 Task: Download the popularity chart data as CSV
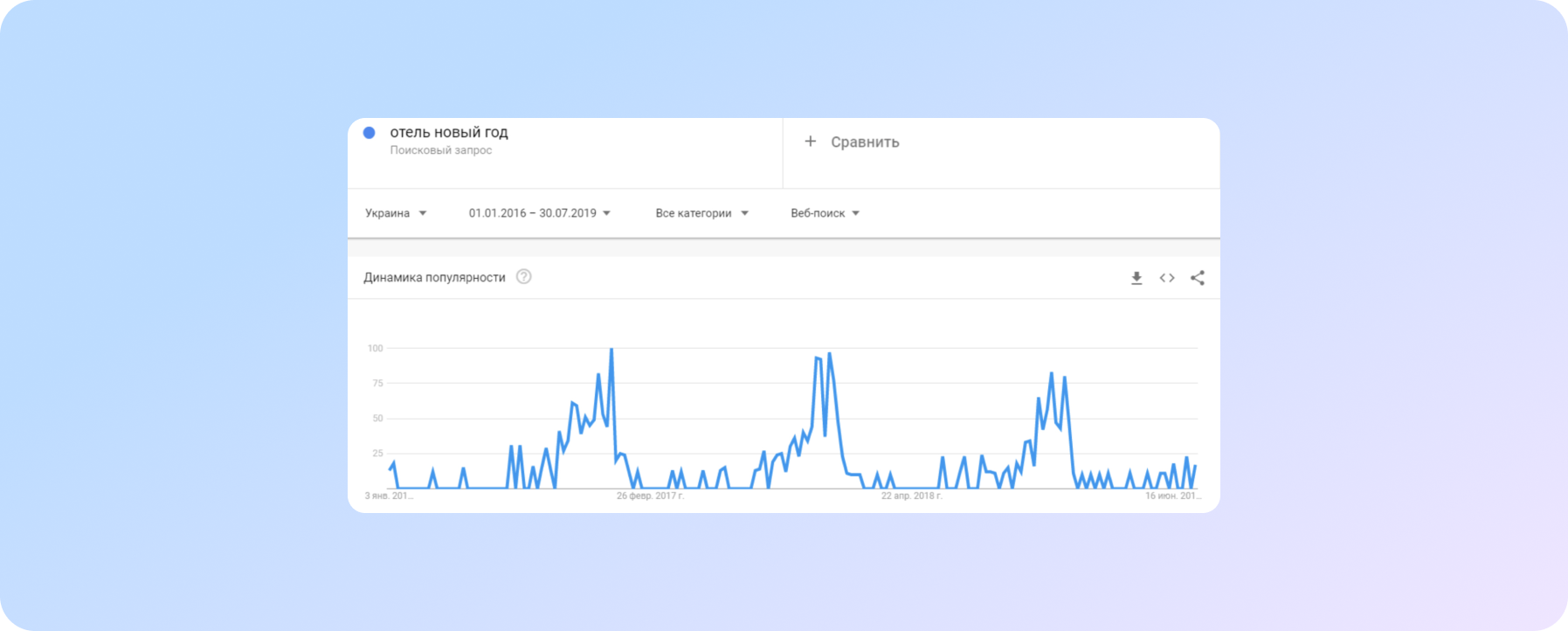click(1136, 278)
